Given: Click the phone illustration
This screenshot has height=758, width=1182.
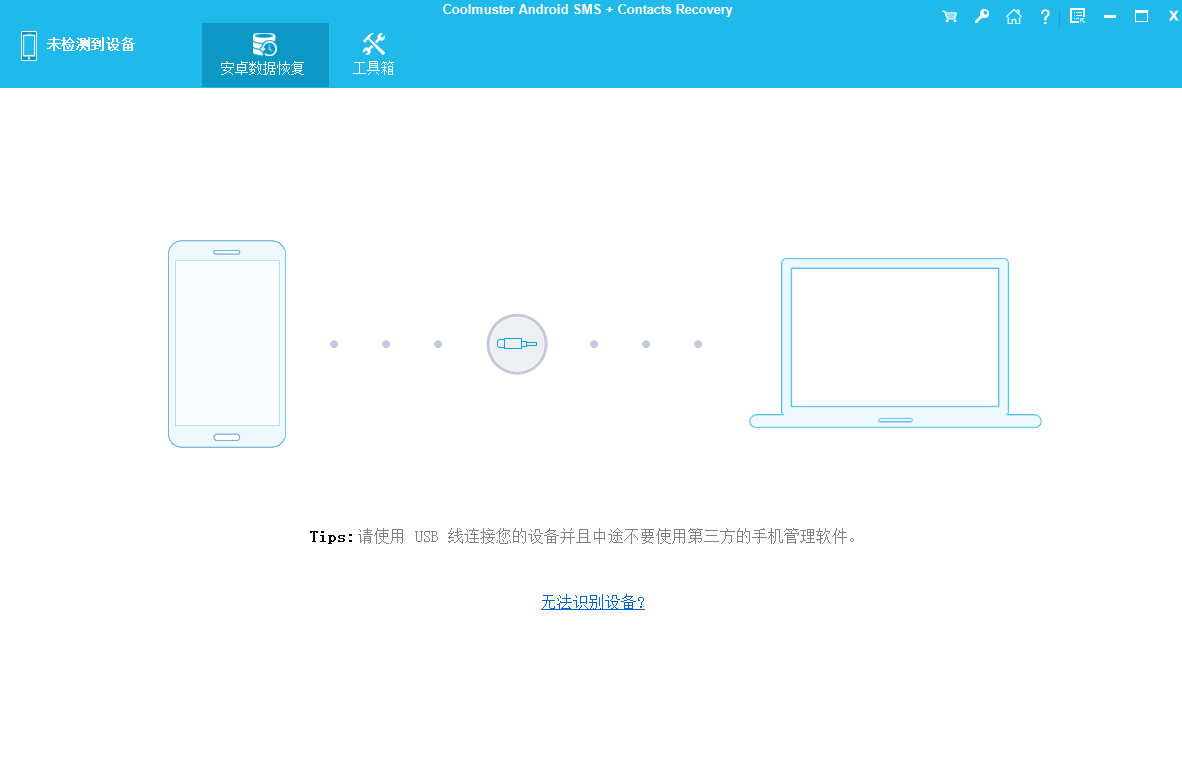Looking at the screenshot, I should pyautogui.click(x=227, y=344).
